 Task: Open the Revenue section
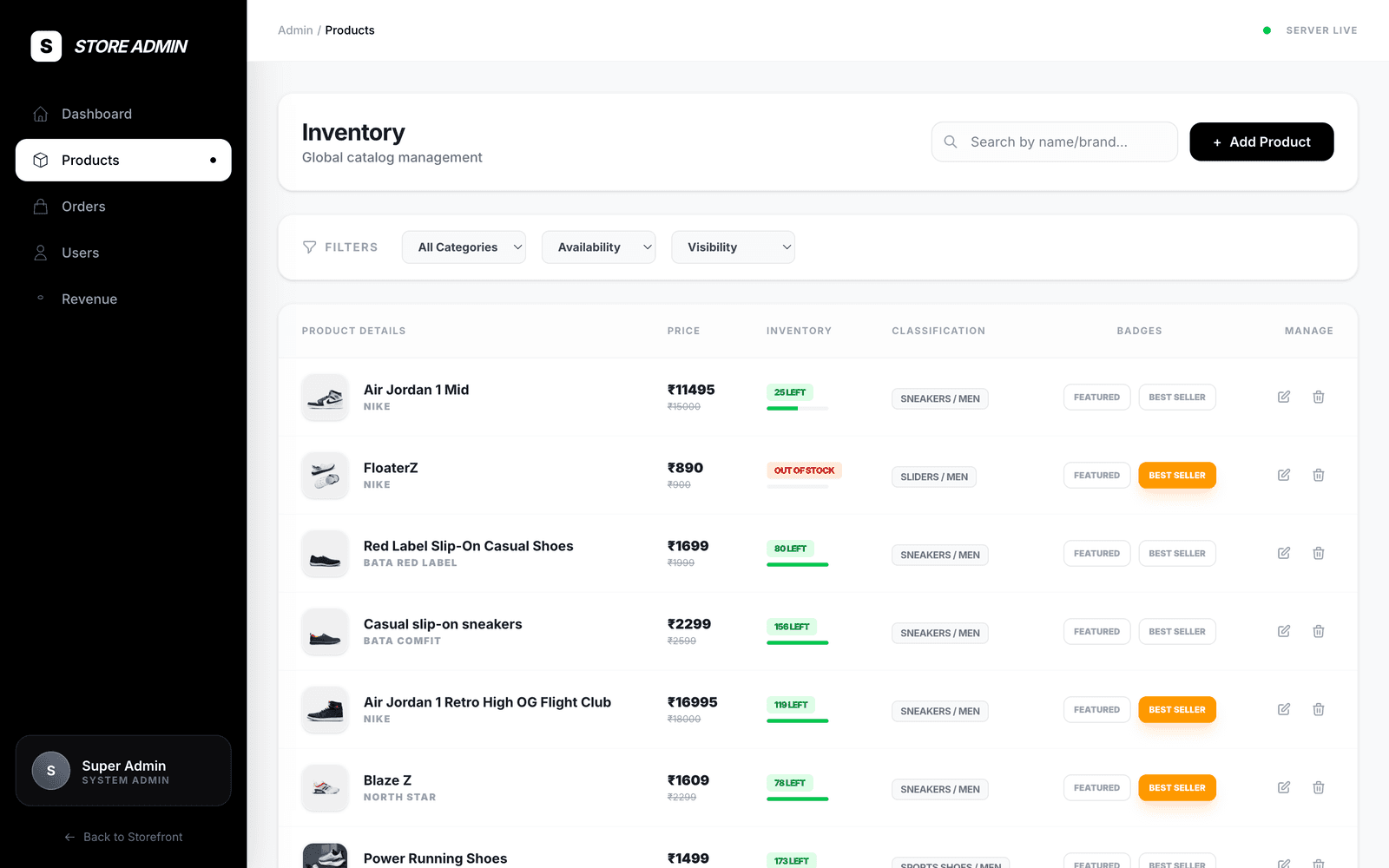click(x=123, y=299)
